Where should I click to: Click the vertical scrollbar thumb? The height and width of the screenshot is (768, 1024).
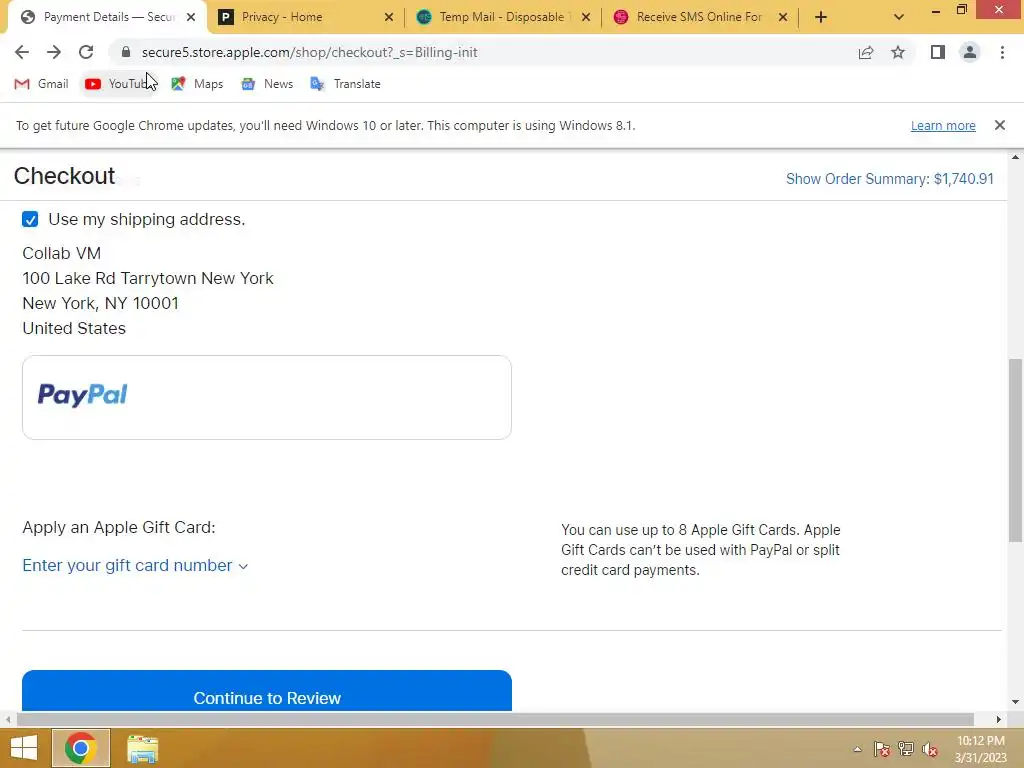click(1015, 450)
